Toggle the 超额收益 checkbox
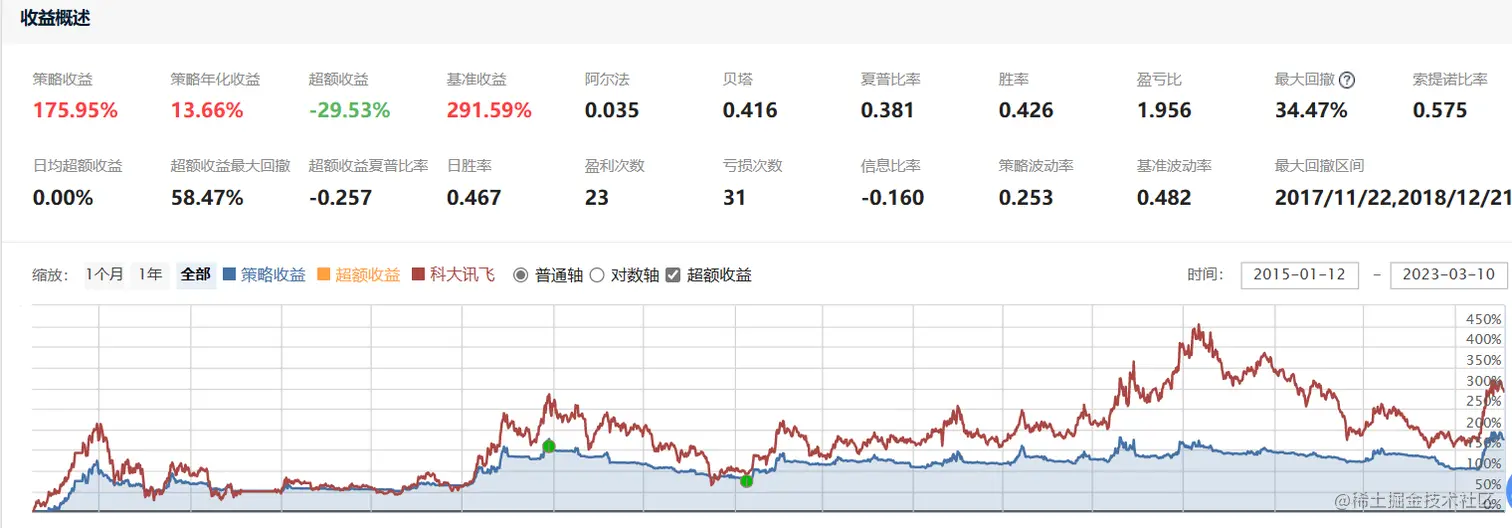Viewport: 1512px width, 528px height. tap(673, 275)
